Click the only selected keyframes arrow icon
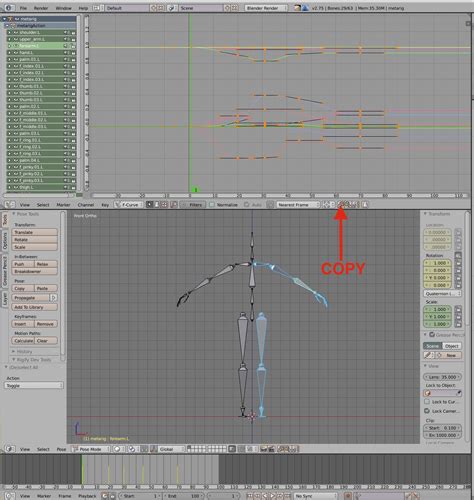 click(x=149, y=205)
